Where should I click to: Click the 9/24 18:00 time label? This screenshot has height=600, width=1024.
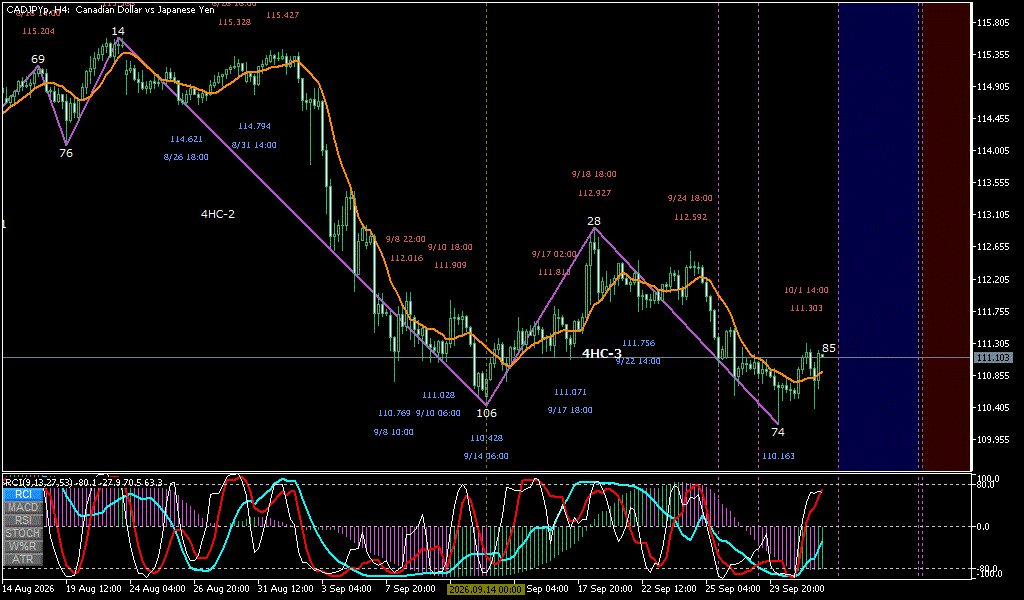(690, 198)
